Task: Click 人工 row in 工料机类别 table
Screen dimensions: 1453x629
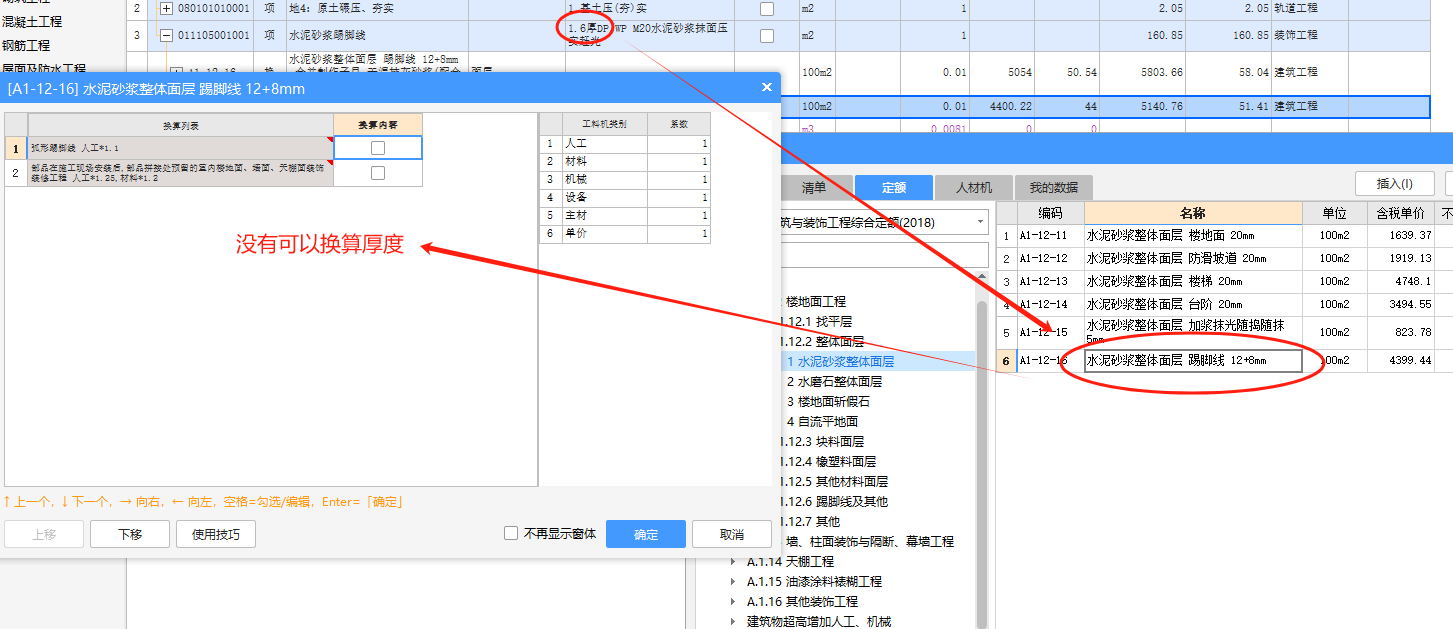Action: point(626,144)
